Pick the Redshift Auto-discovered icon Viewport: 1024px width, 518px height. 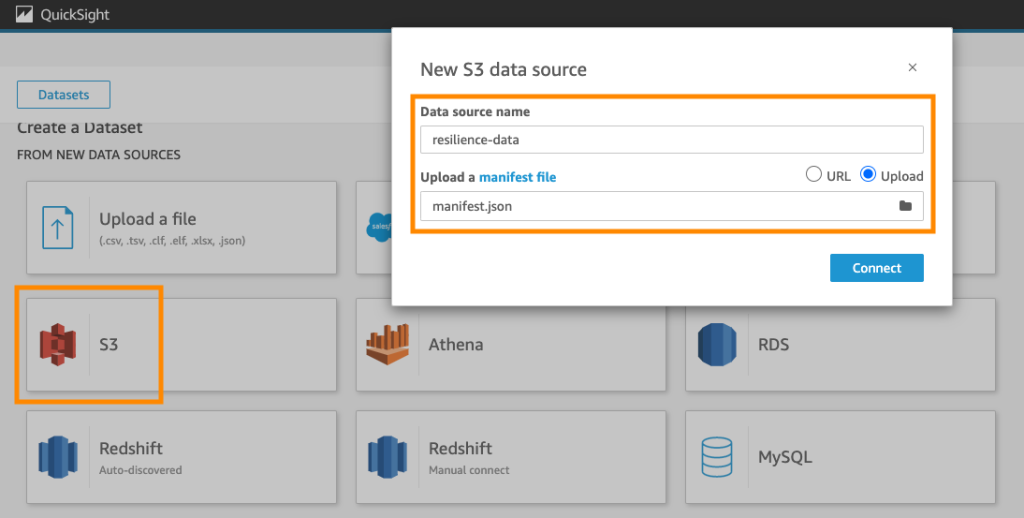point(58,457)
